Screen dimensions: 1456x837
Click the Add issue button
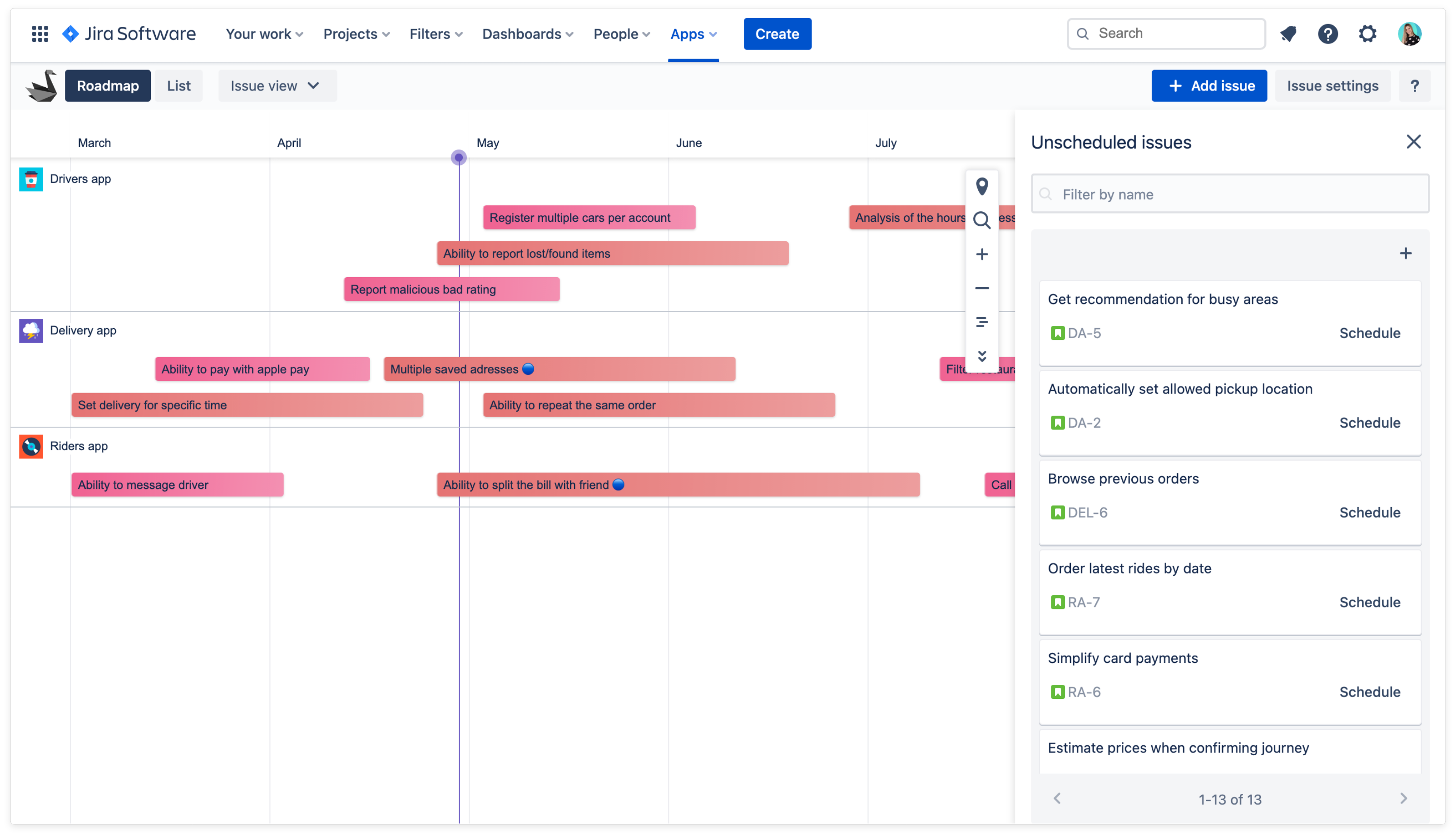coord(1208,86)
